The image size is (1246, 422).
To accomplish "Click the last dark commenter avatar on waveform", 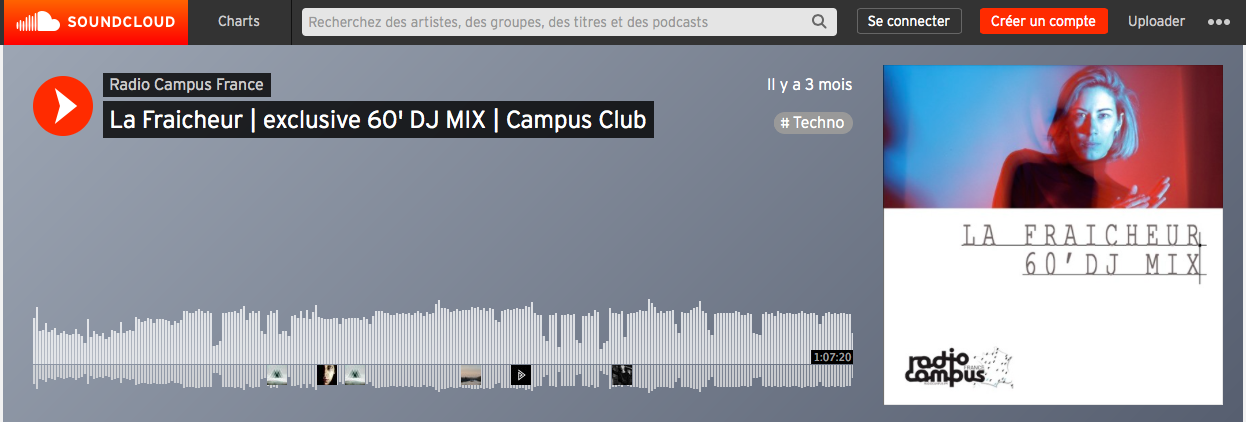I will (x=622, y=375).
